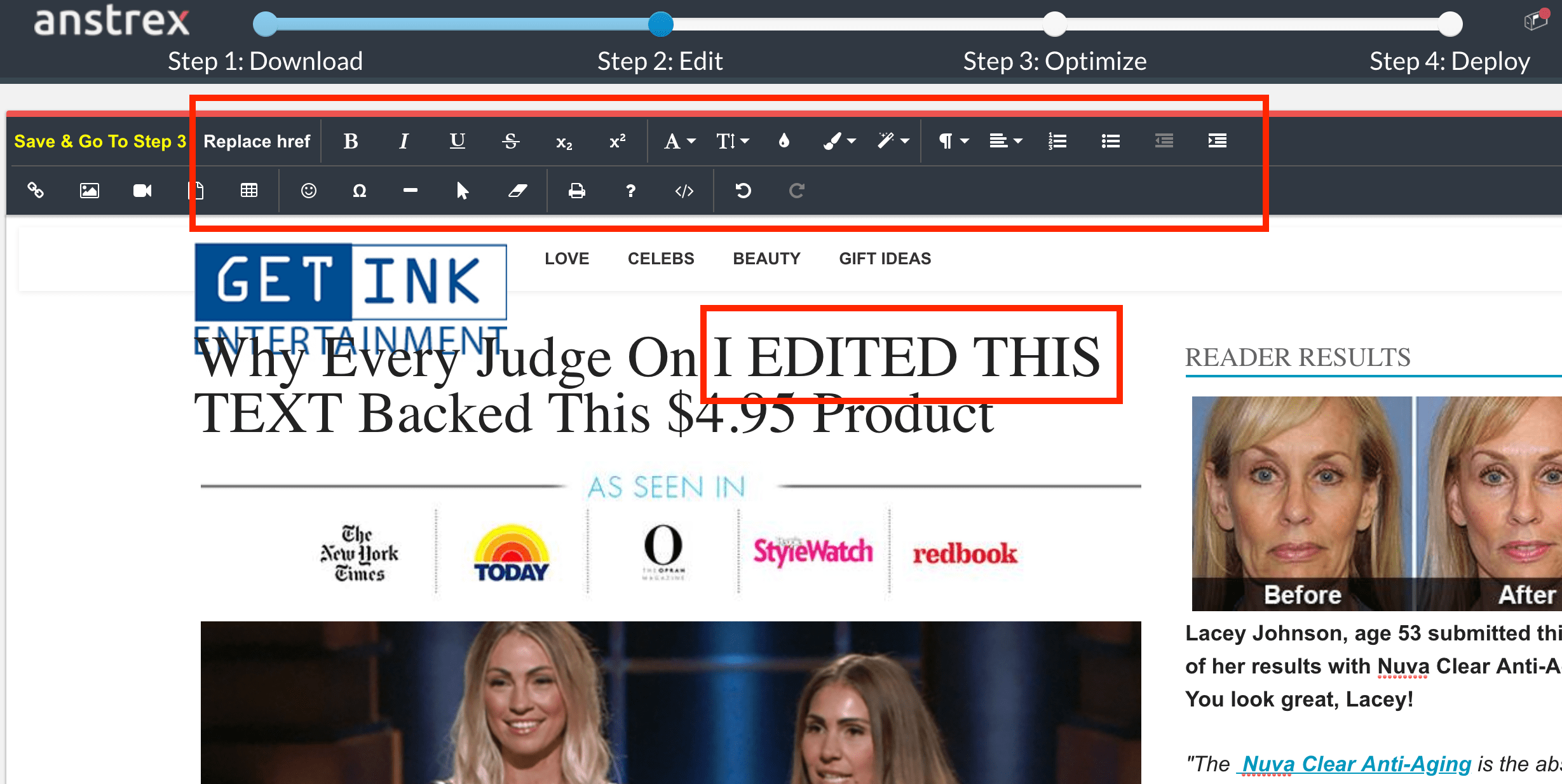Decrease paragraph indent
1562x784 pixels.
pos(1164,141)
